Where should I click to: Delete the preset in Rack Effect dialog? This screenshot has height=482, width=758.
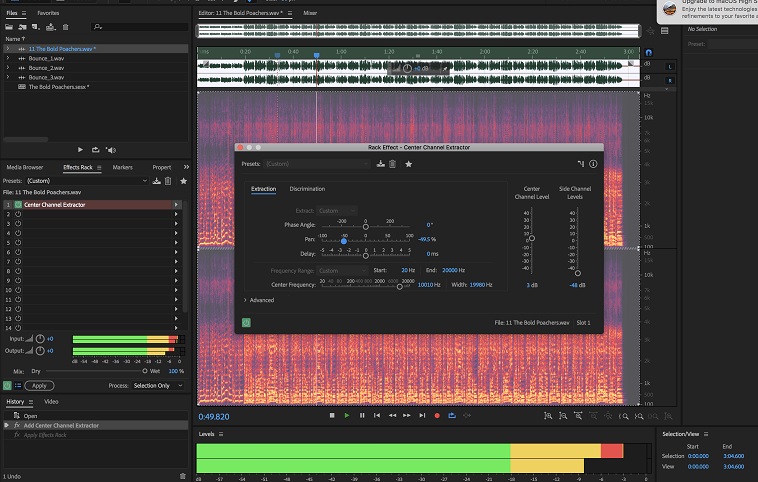point(392,164)
